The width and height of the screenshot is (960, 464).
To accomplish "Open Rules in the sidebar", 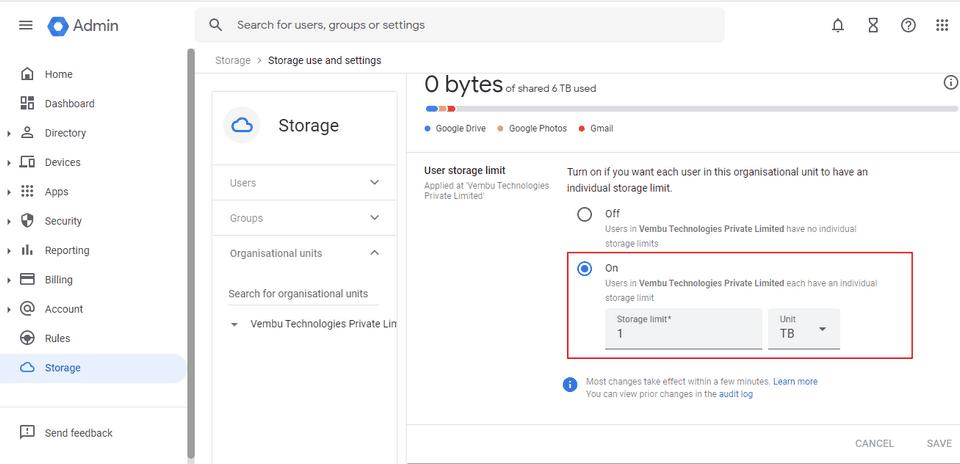I will [x=57, y=339].
